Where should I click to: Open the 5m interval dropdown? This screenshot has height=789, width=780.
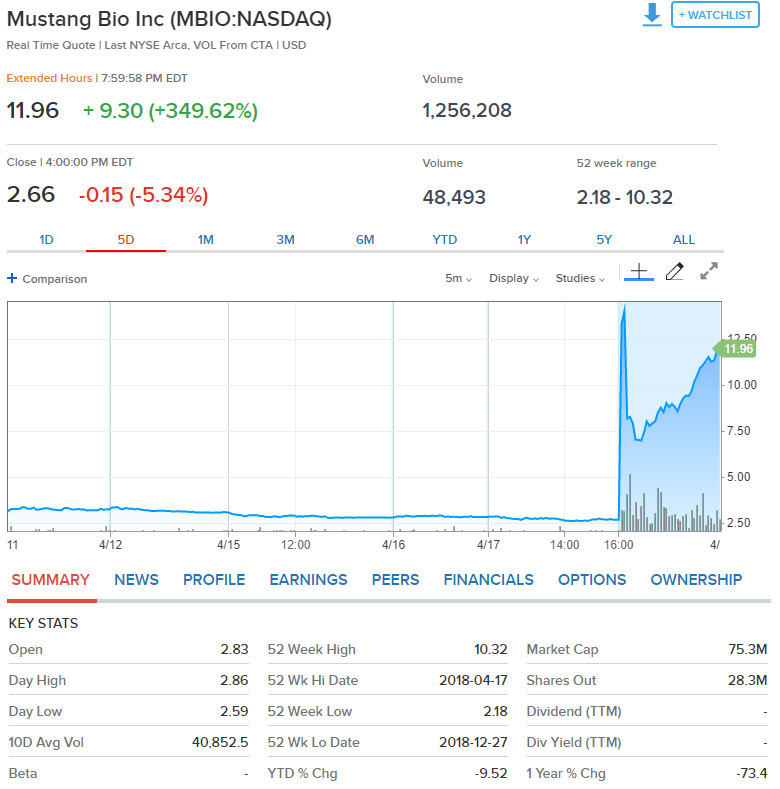tap(458, 278)
